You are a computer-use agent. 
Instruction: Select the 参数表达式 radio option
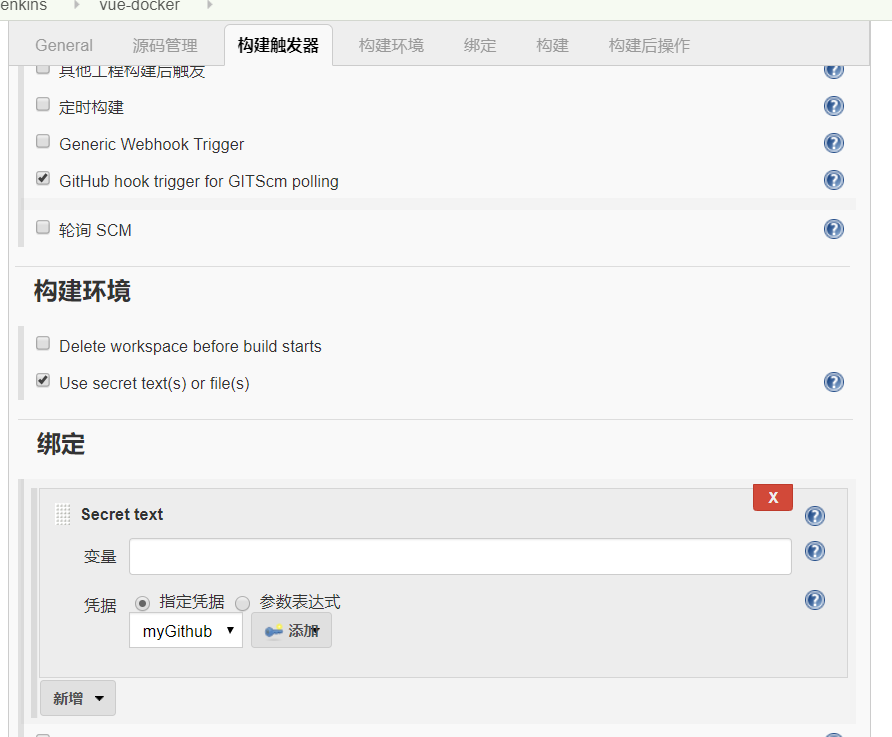pos(242,602)
